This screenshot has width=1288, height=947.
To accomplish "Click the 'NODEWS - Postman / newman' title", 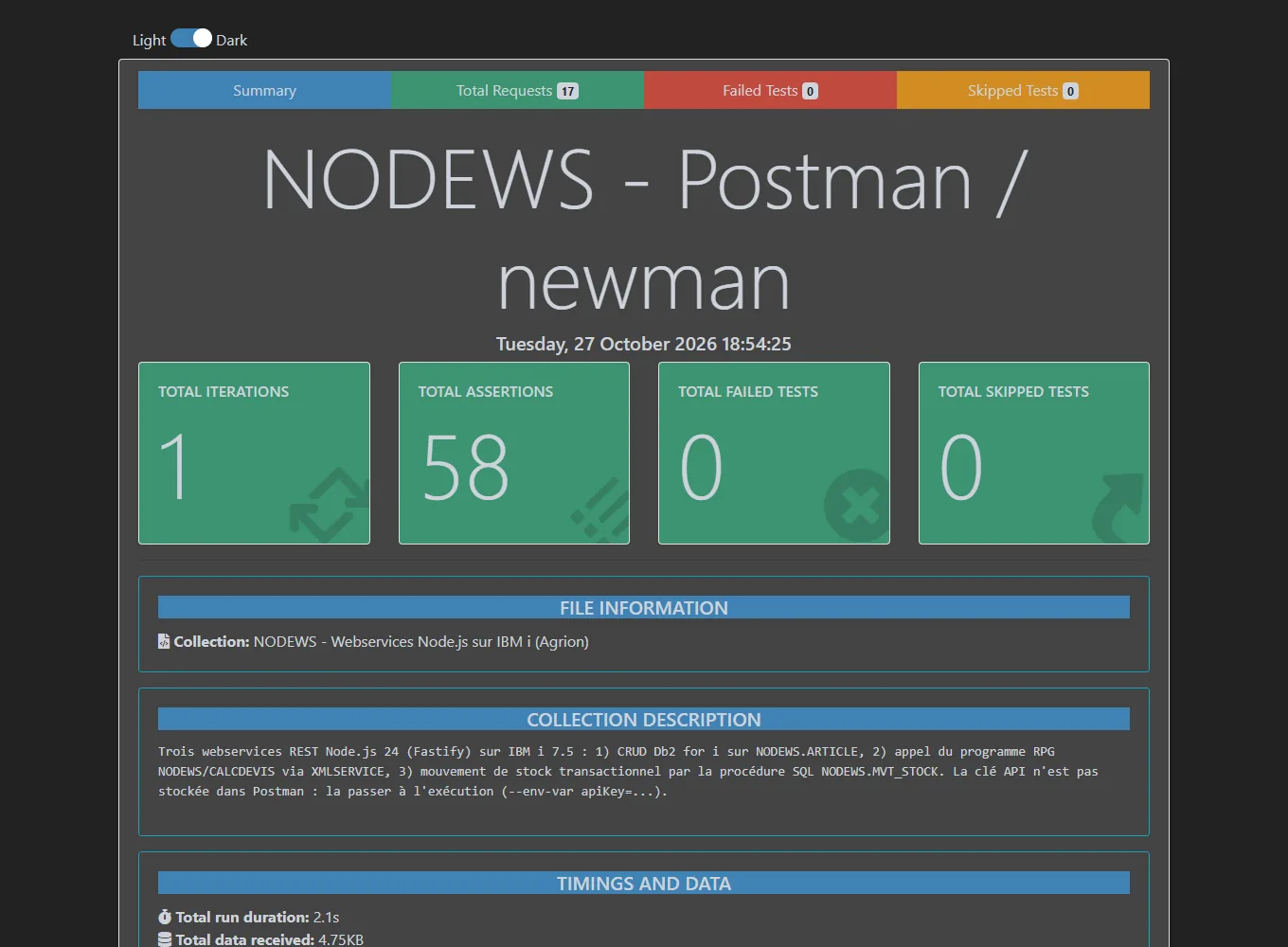I will pos(644,230).
